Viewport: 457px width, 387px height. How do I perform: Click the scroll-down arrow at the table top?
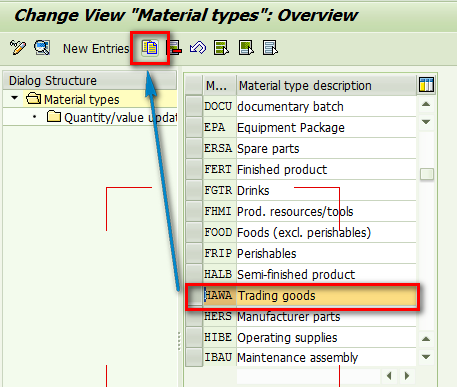click(426, 122)
